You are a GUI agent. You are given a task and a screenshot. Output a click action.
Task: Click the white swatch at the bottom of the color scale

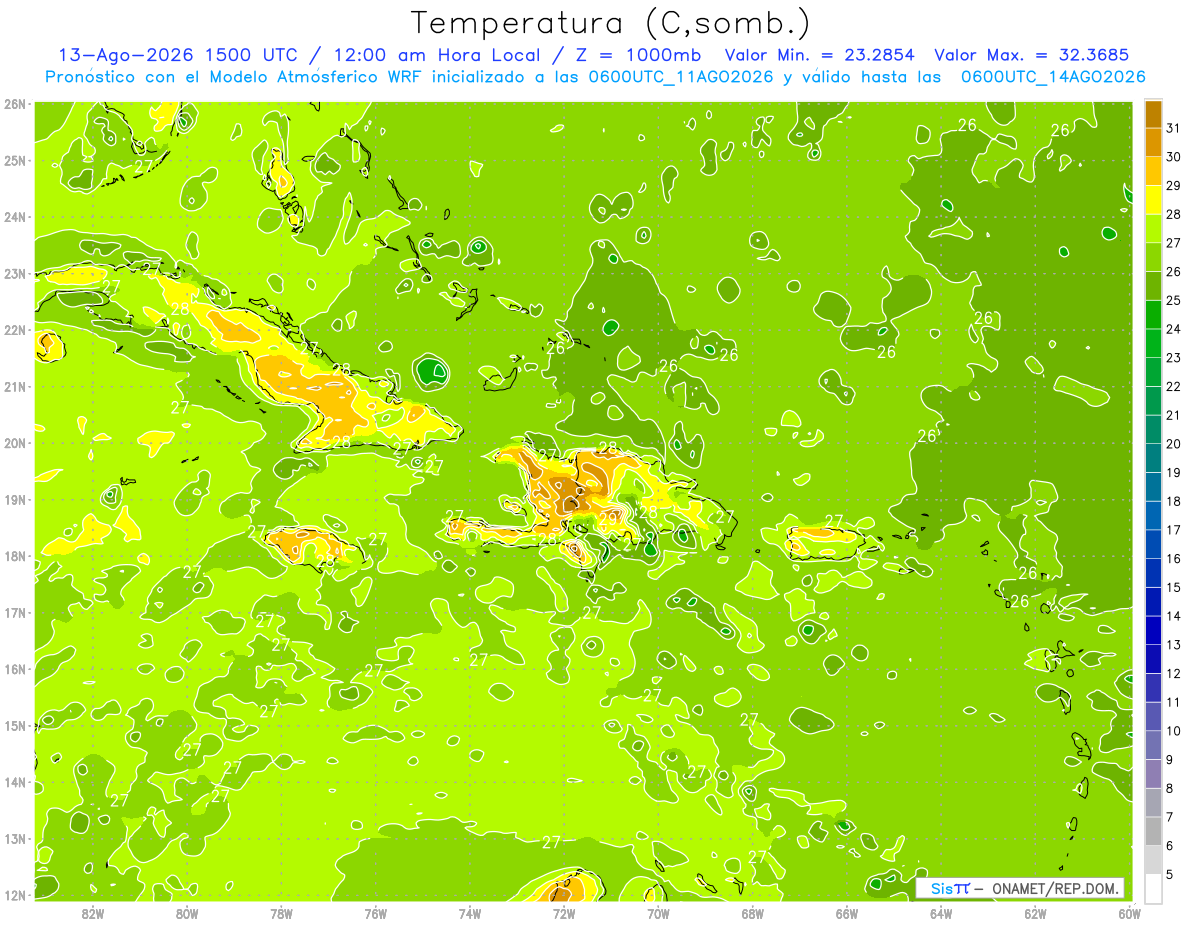pyautogui.click(x=1153, y=888)
